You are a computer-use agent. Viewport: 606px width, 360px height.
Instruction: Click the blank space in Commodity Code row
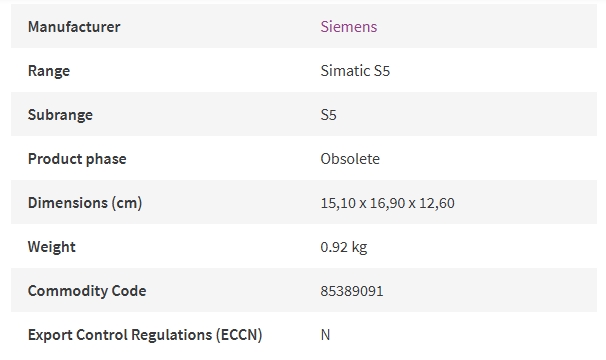tap(491, 291)
